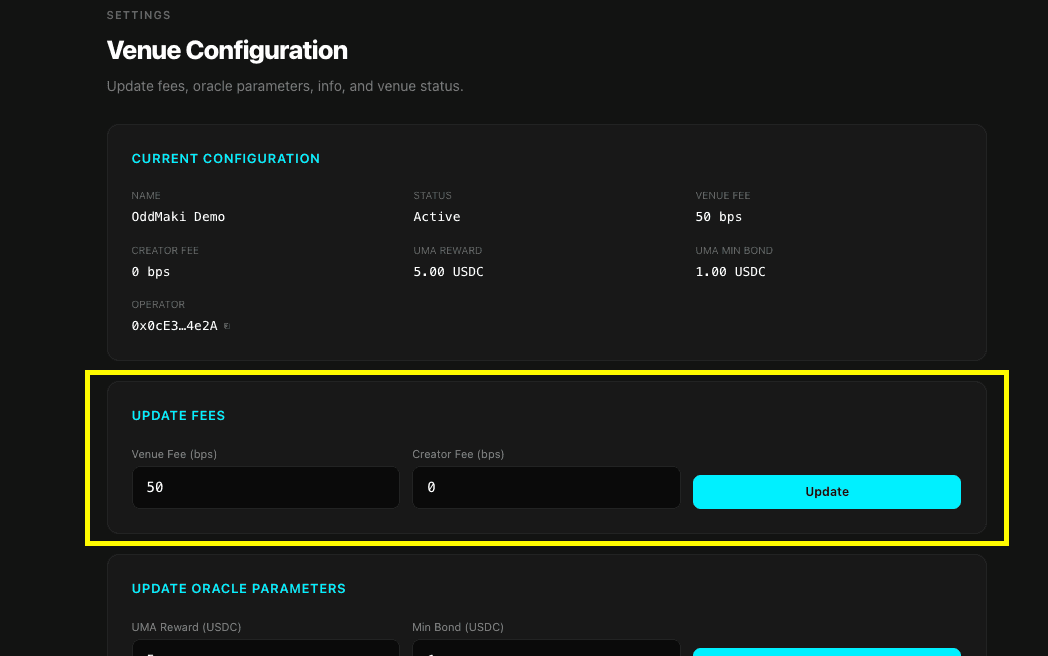Click the Min Bond (USDC) input field
Image resolution: width=1048 pixels, height=656 pixels.
pyautogui.click(x=546, y=647)
